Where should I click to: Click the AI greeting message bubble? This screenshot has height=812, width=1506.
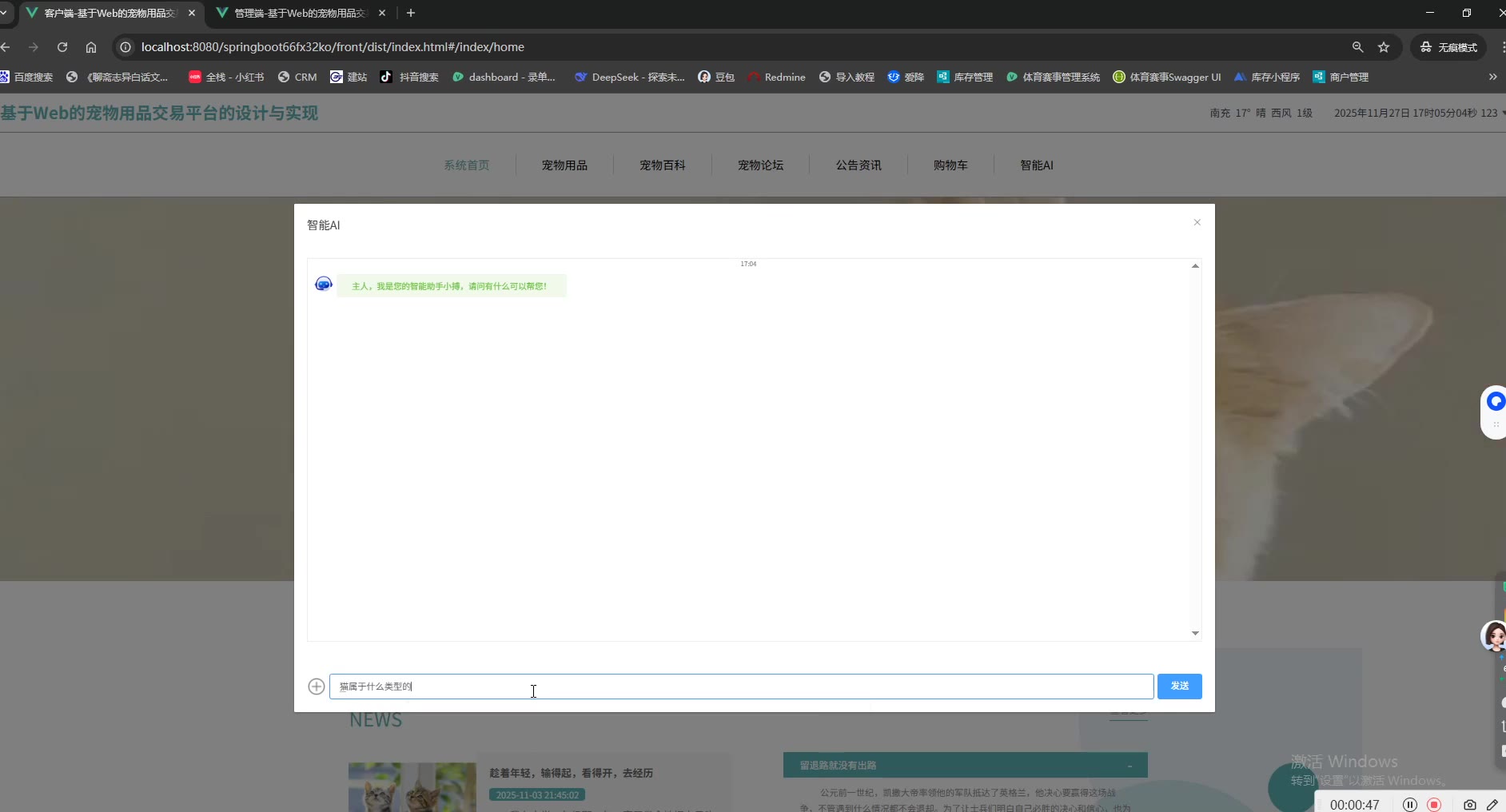pyautogui.click(x=452, y=286)
